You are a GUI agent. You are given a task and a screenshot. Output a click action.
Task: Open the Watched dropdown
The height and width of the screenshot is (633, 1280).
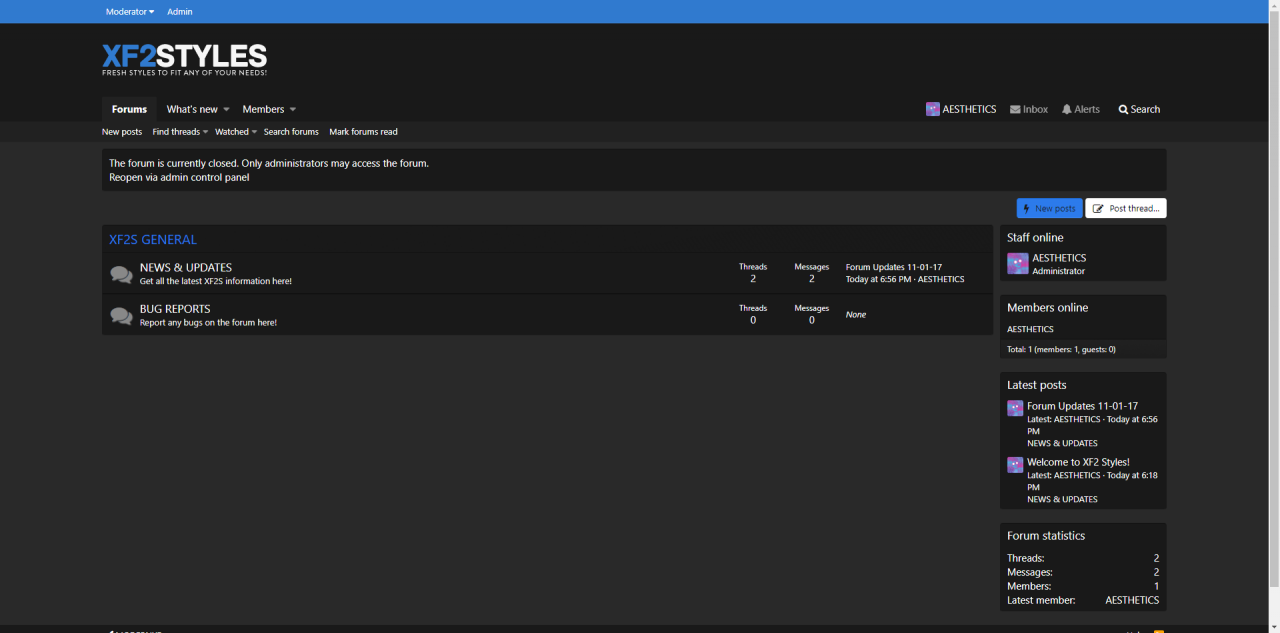pyautogui.click(x=236, y=132)
